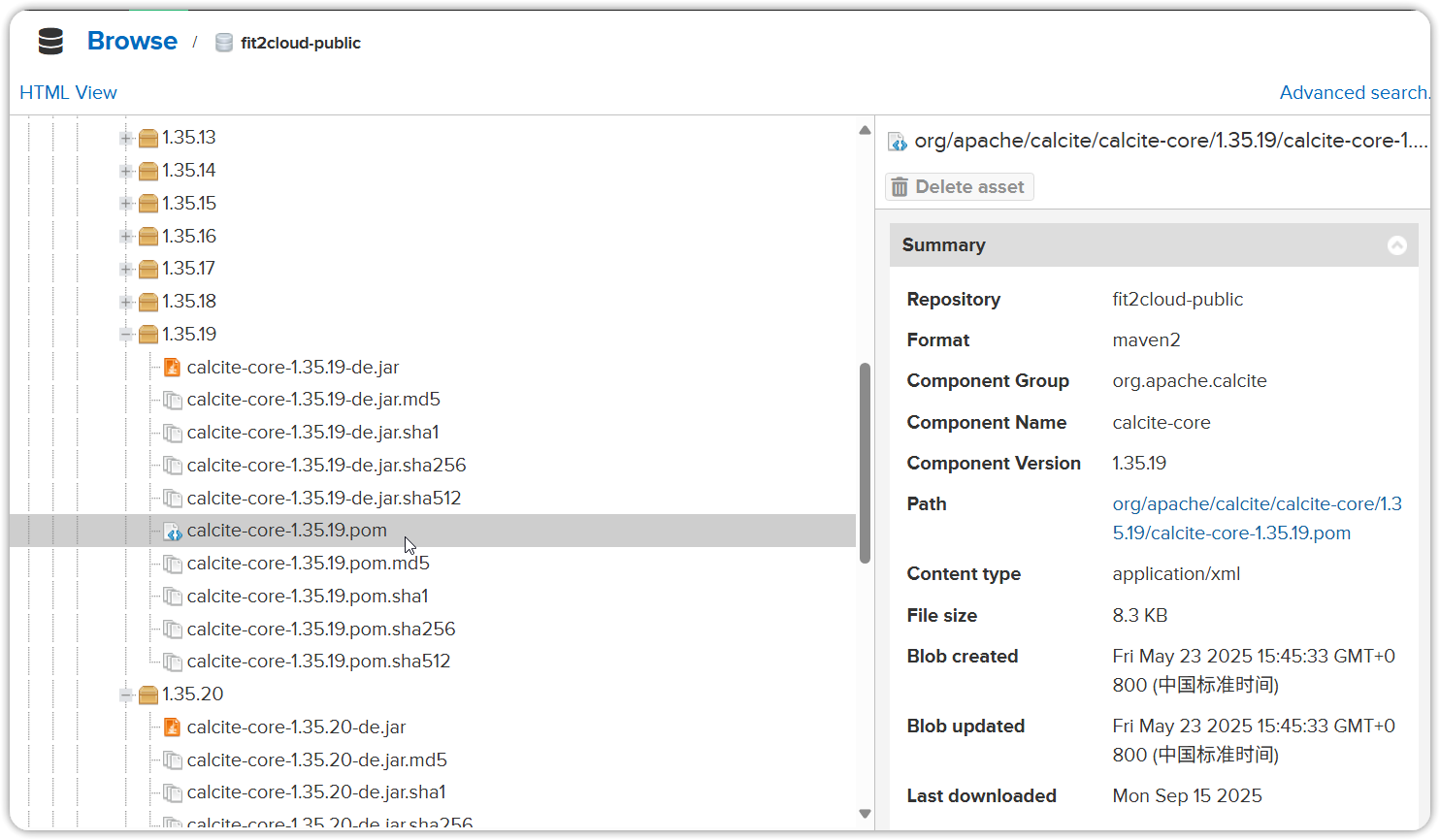This screenshot has height=840, width=1440.
Task: Collapse the Summary panel with its chevron
Action: coord(1397,245)
